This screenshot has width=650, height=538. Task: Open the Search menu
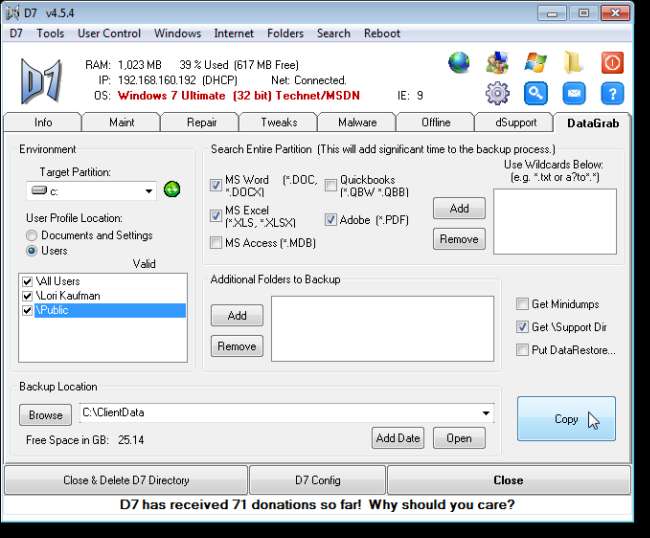pos(334,33)
